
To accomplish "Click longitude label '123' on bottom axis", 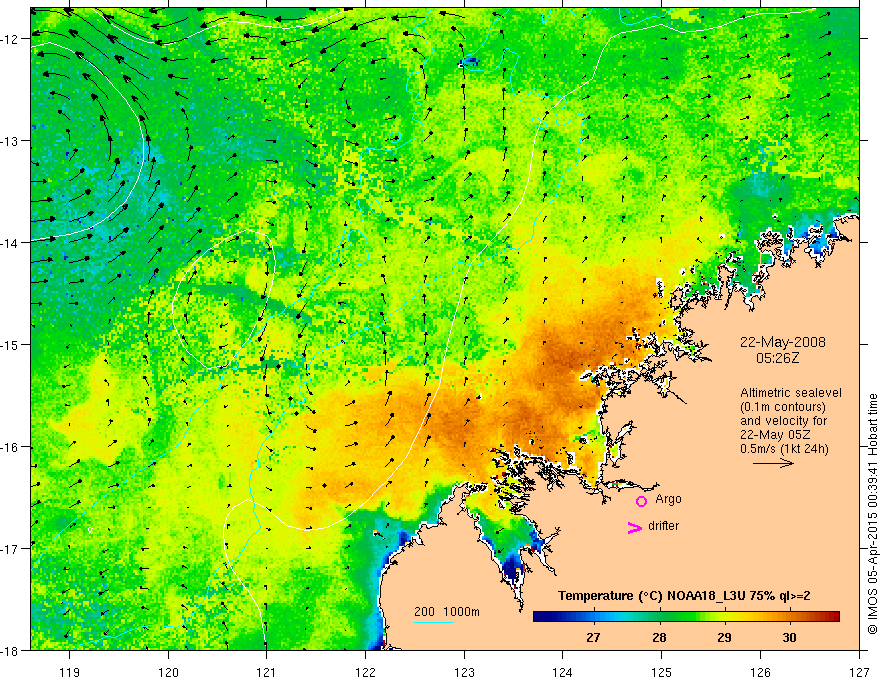I will tap(464, 672).
